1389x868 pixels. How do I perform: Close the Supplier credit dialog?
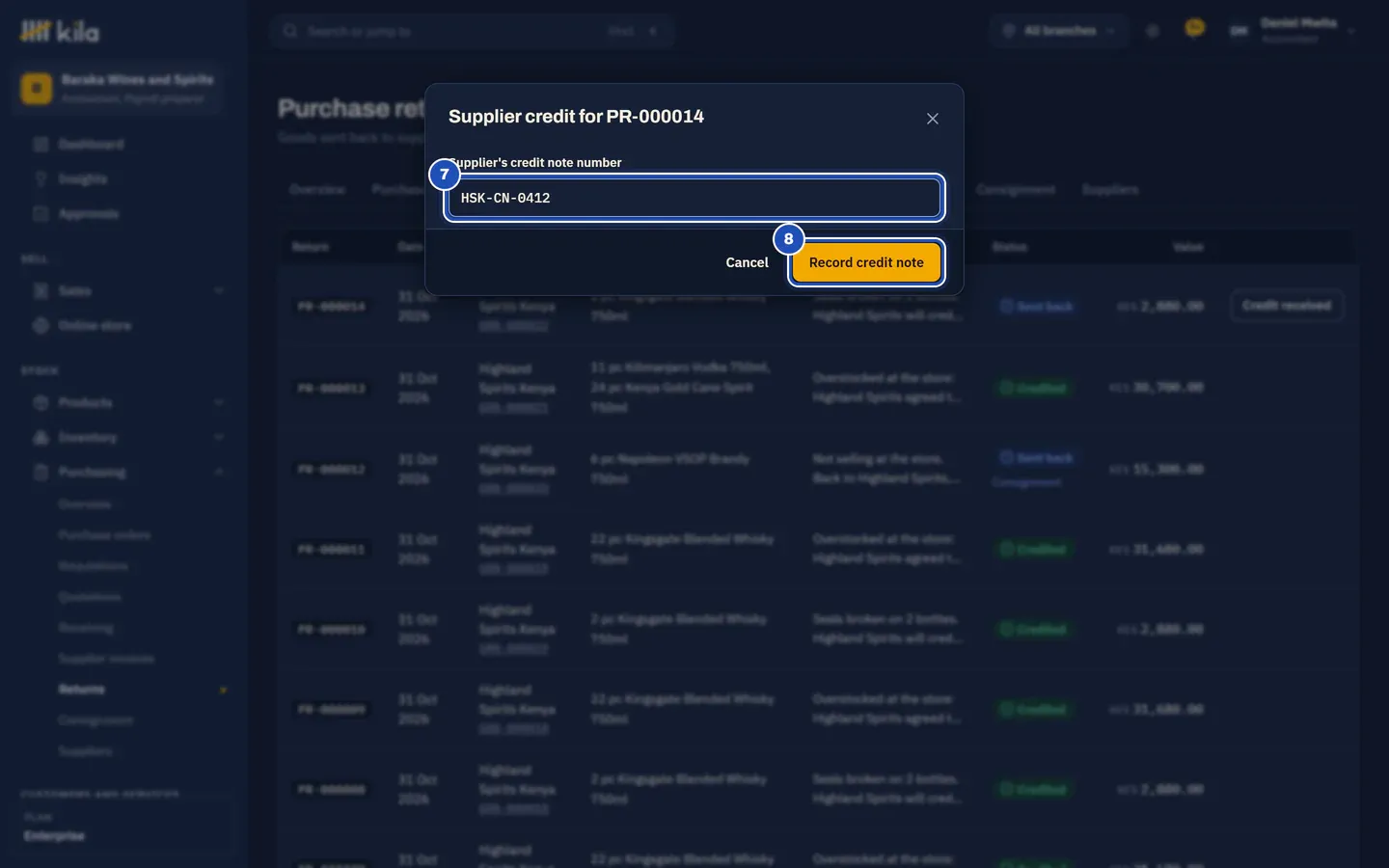(932, 119)
